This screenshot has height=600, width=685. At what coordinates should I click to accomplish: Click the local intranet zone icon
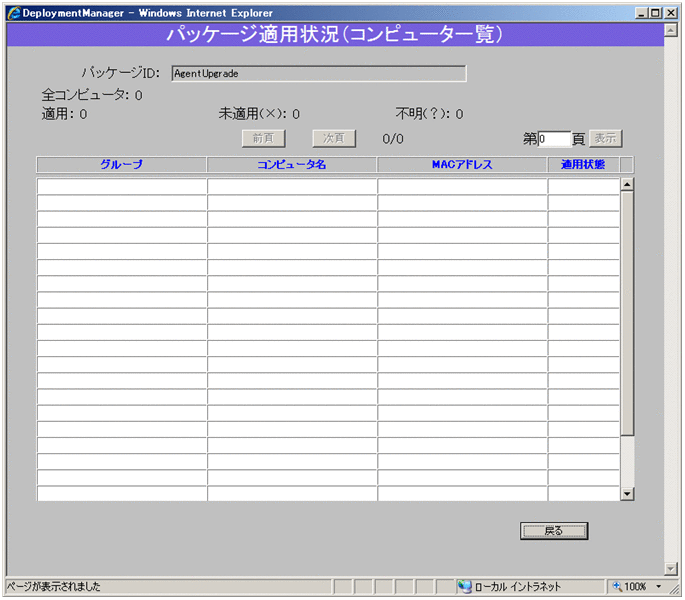(465, 587)
